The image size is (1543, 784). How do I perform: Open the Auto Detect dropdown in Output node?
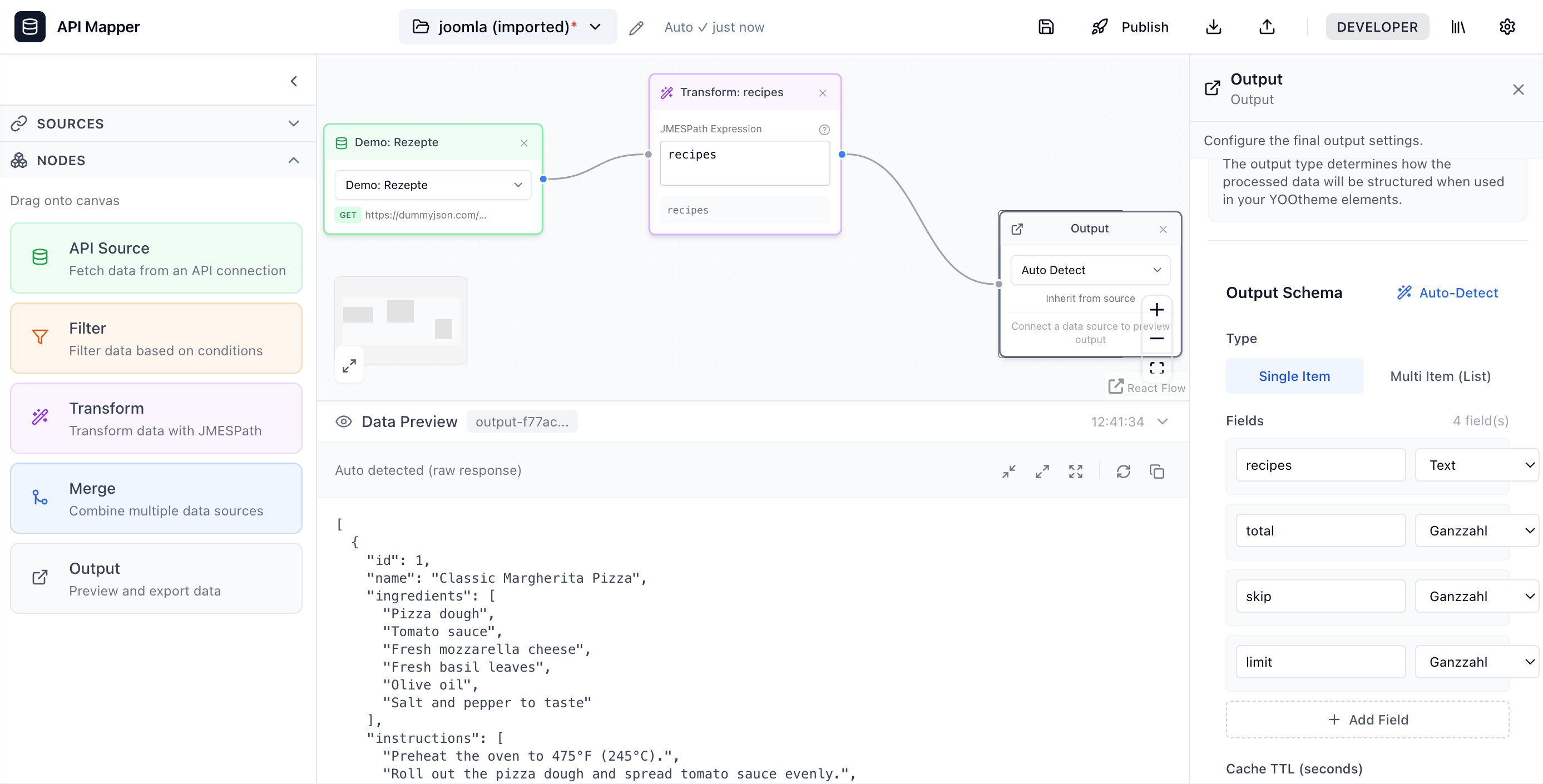pyautogui.click(x=1090, y=270)
